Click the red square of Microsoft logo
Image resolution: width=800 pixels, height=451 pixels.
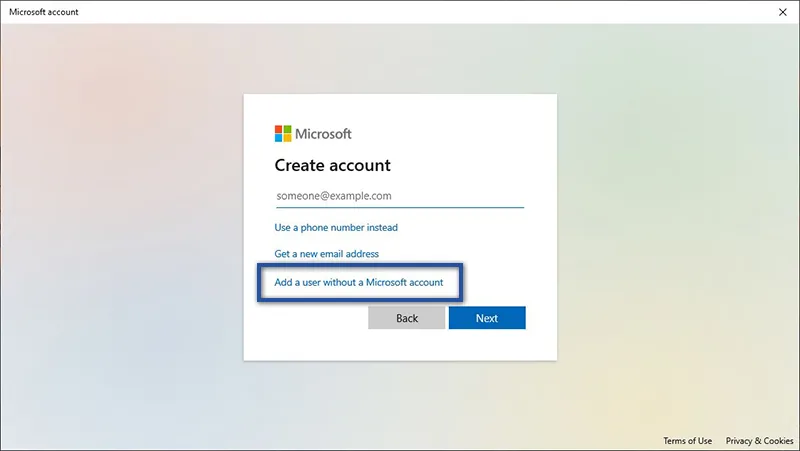279,129
